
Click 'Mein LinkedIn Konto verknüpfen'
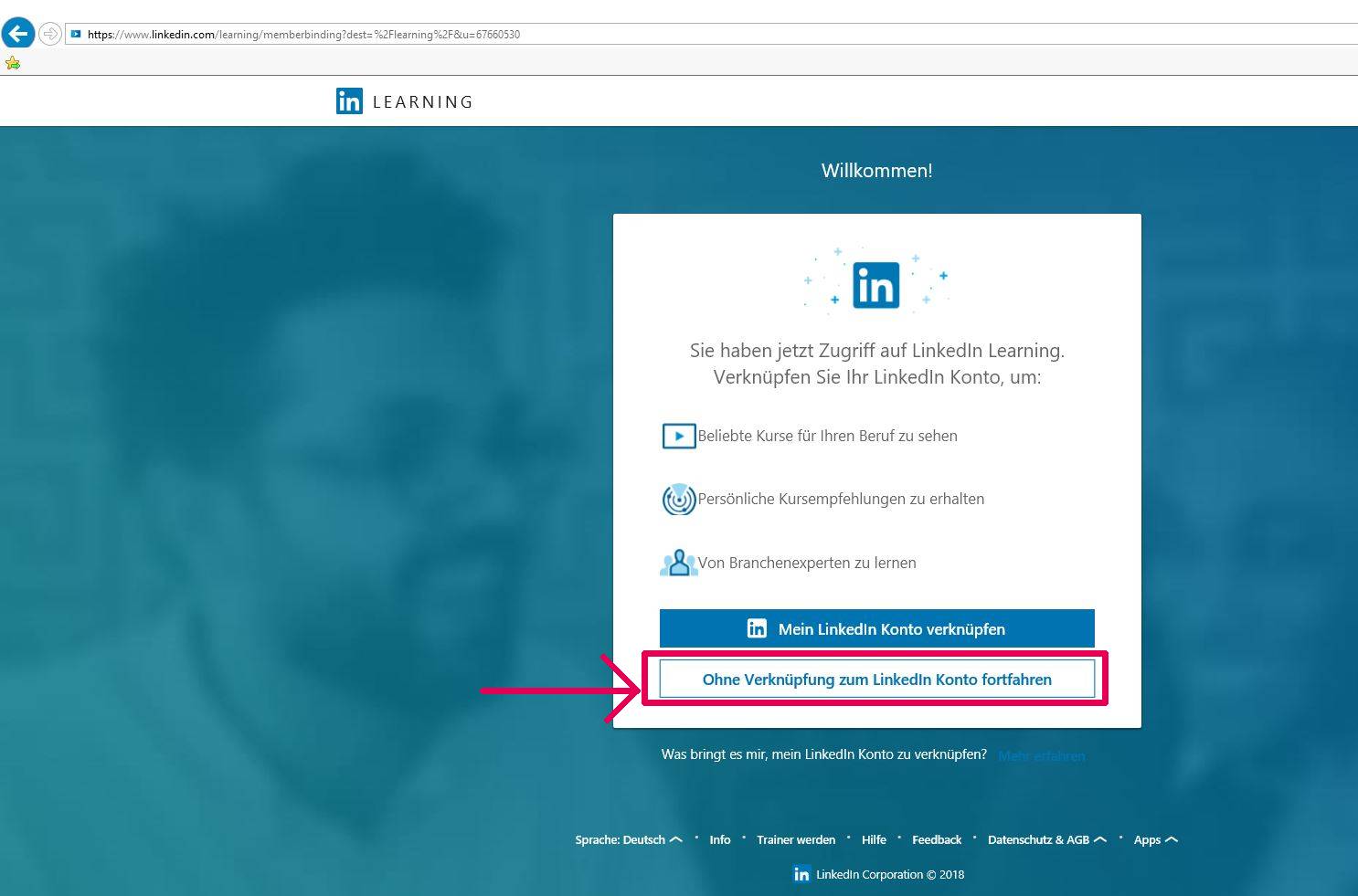pyautogui.click(x=876, y=628)
